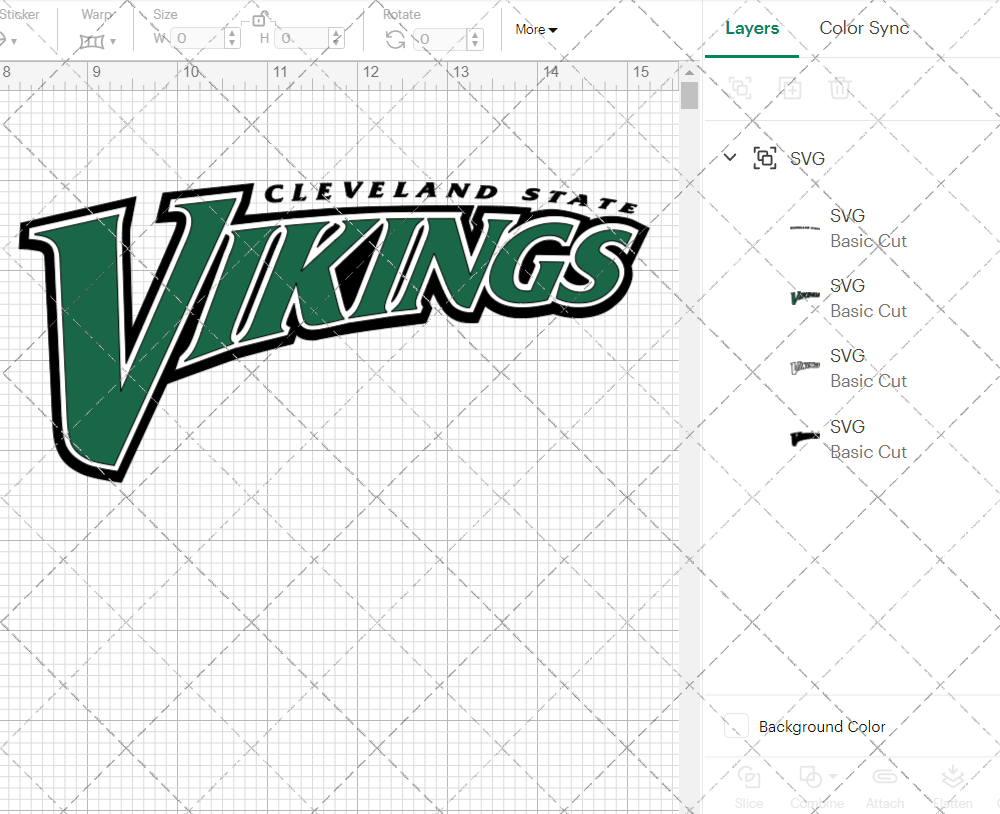Viewport: 1000px width, 814px height.
Task: Click the Height stepper arrows
Action: click(x=337, y=38)
